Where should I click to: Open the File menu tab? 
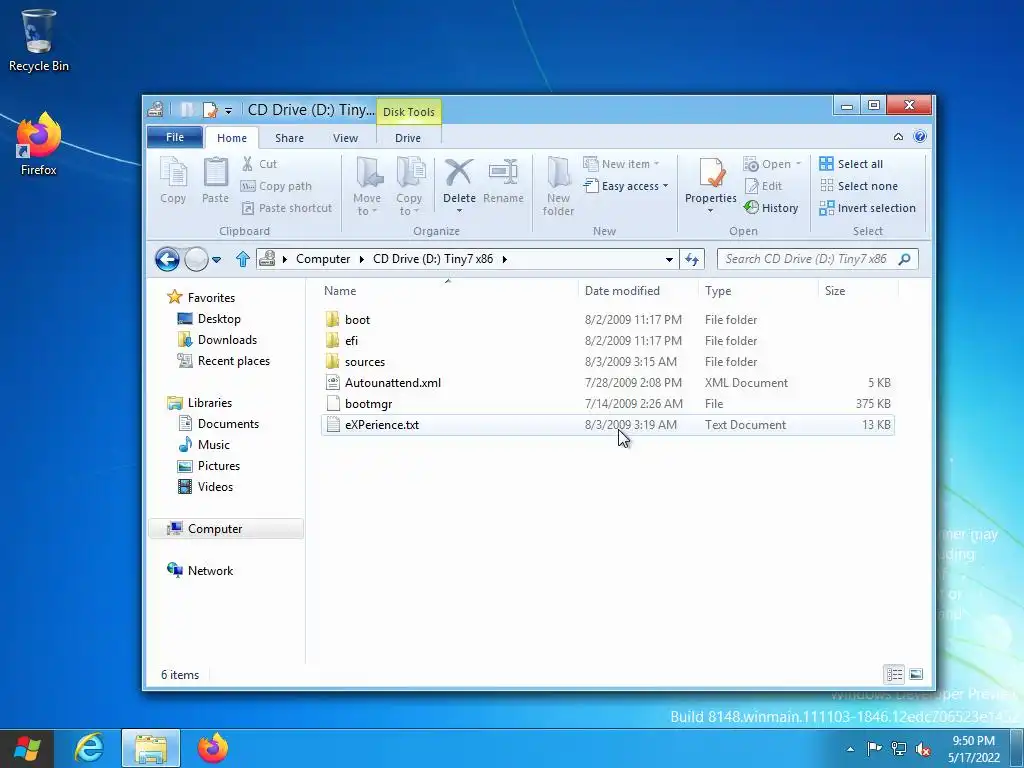pyautogui.click(x=175, y=137)
